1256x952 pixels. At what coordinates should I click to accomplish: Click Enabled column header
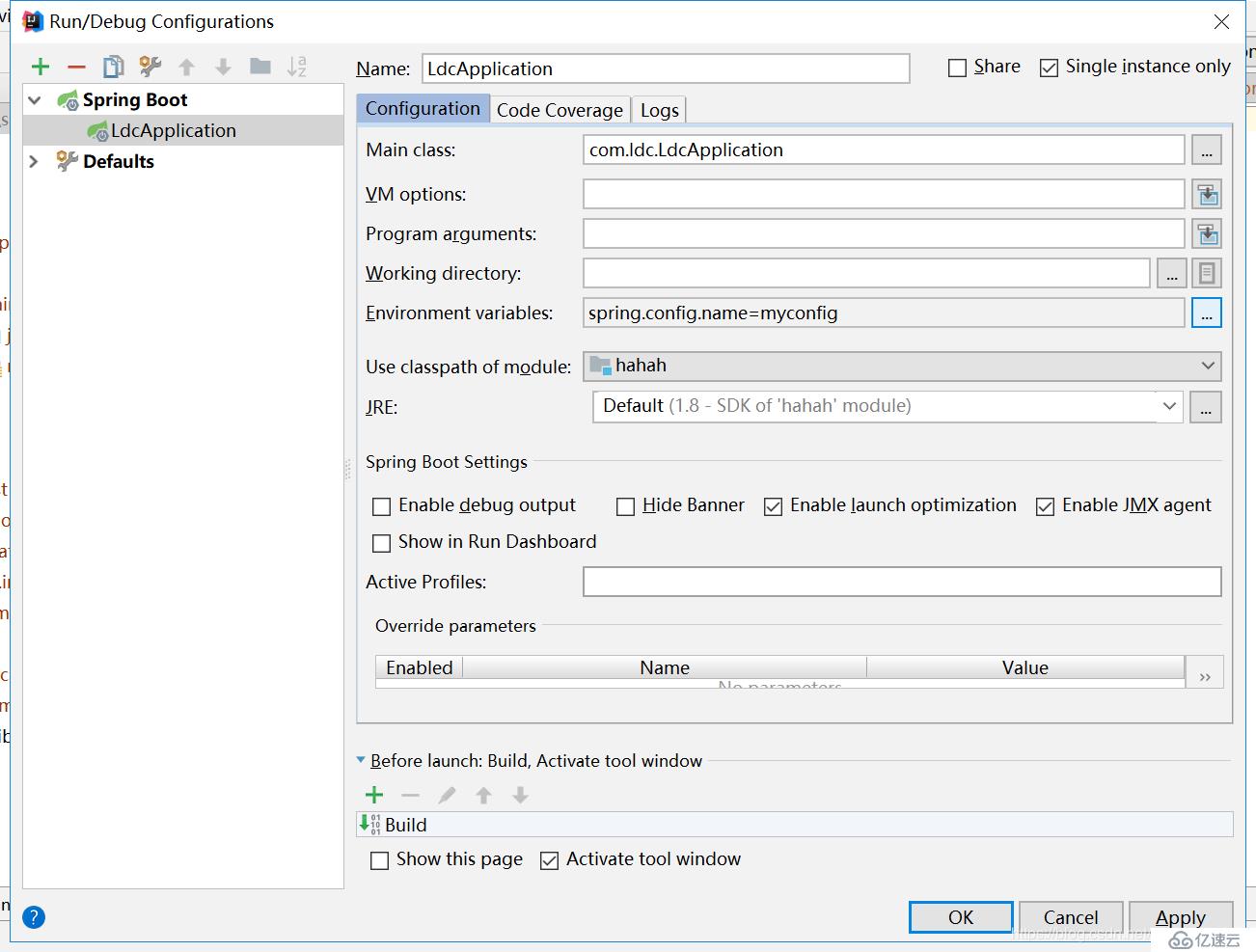(420, 667)
